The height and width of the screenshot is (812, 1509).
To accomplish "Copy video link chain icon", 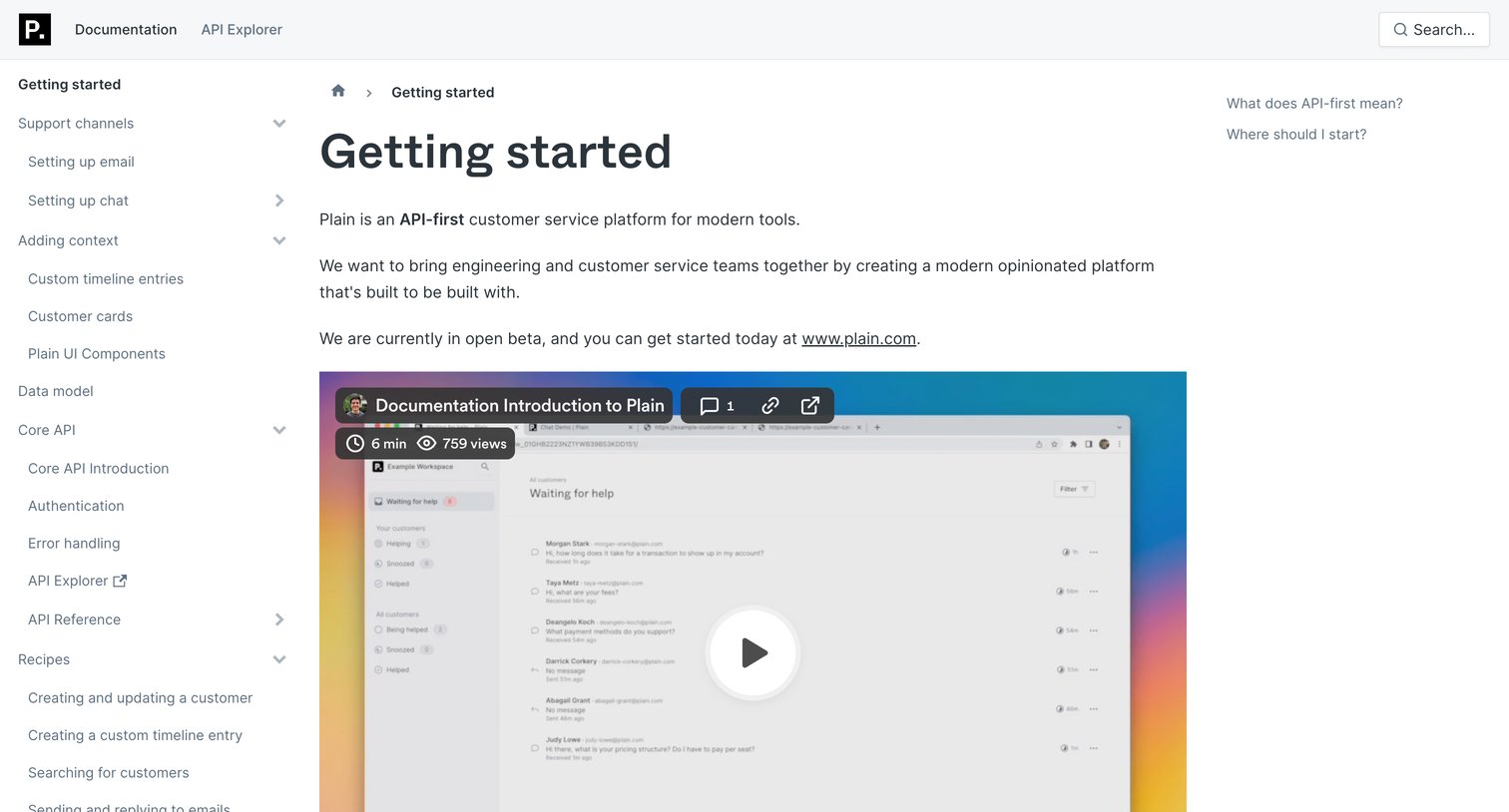I will coord(770,406).
